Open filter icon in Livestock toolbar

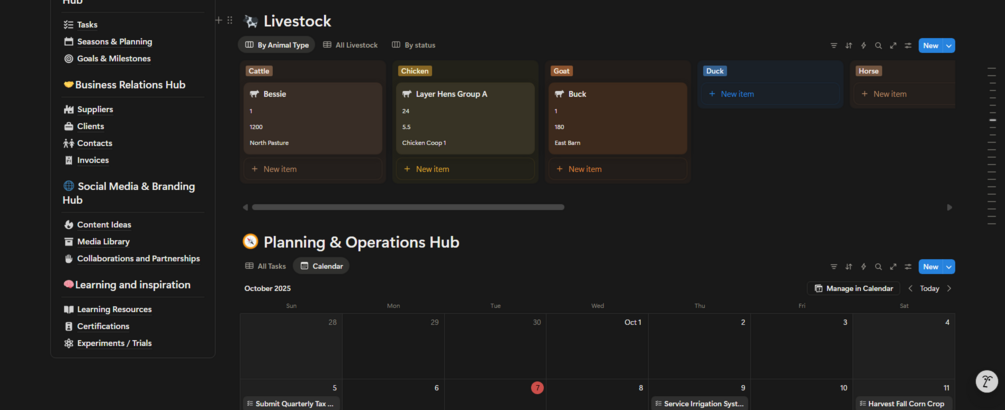834,45
